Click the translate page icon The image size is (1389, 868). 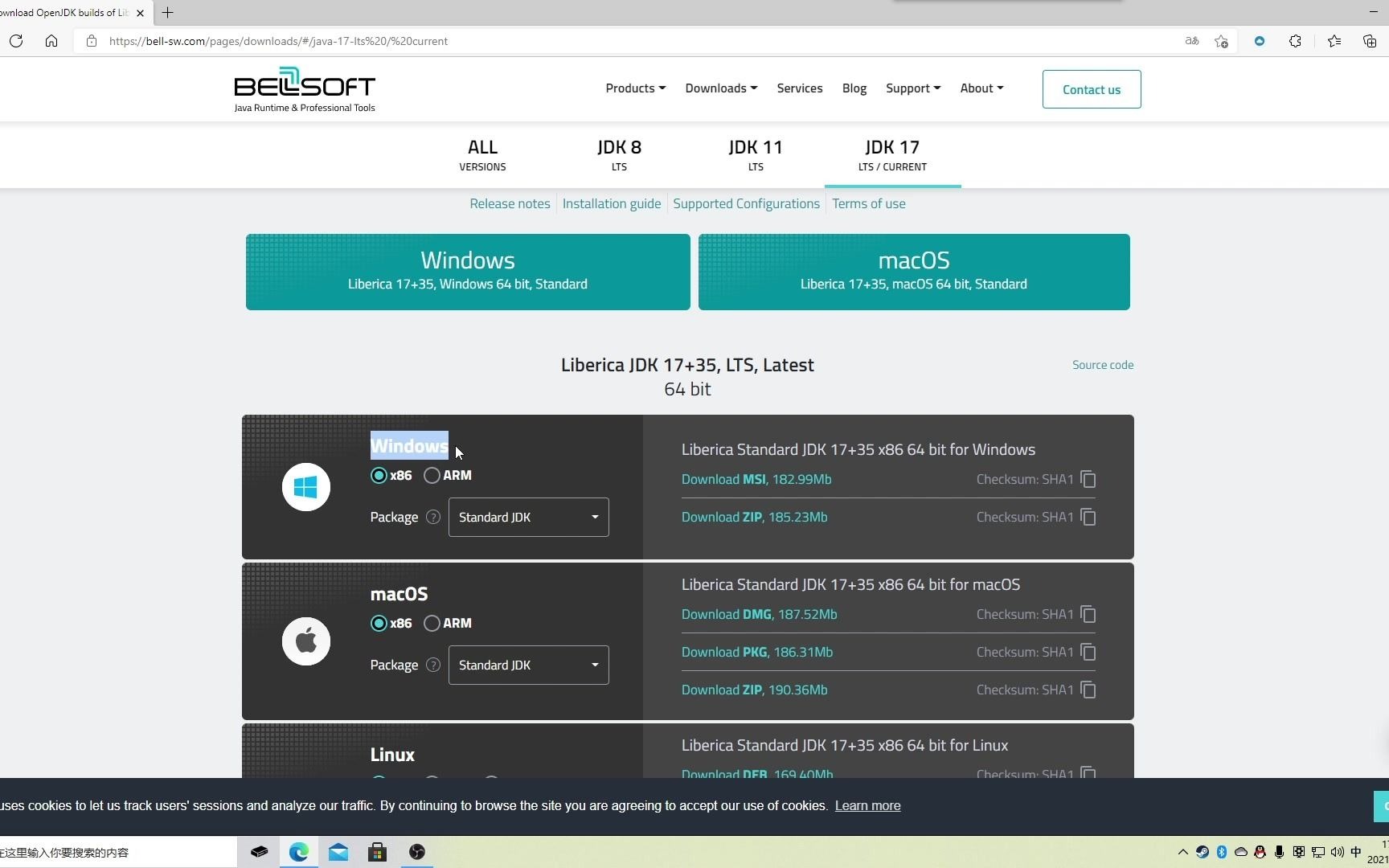click(1192, 41)
